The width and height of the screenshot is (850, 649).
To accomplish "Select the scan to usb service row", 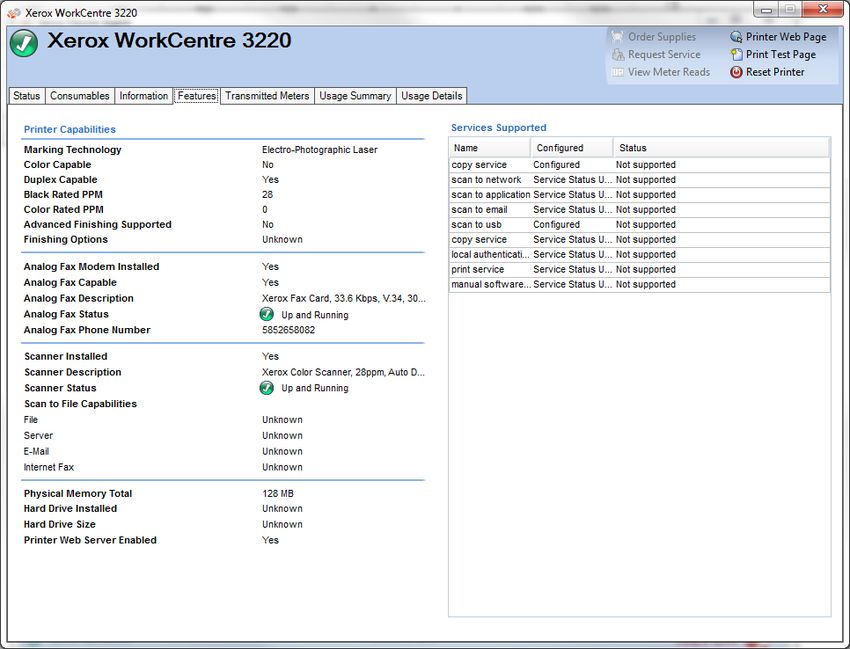I will pyautogui.click(x=640, y=224).
